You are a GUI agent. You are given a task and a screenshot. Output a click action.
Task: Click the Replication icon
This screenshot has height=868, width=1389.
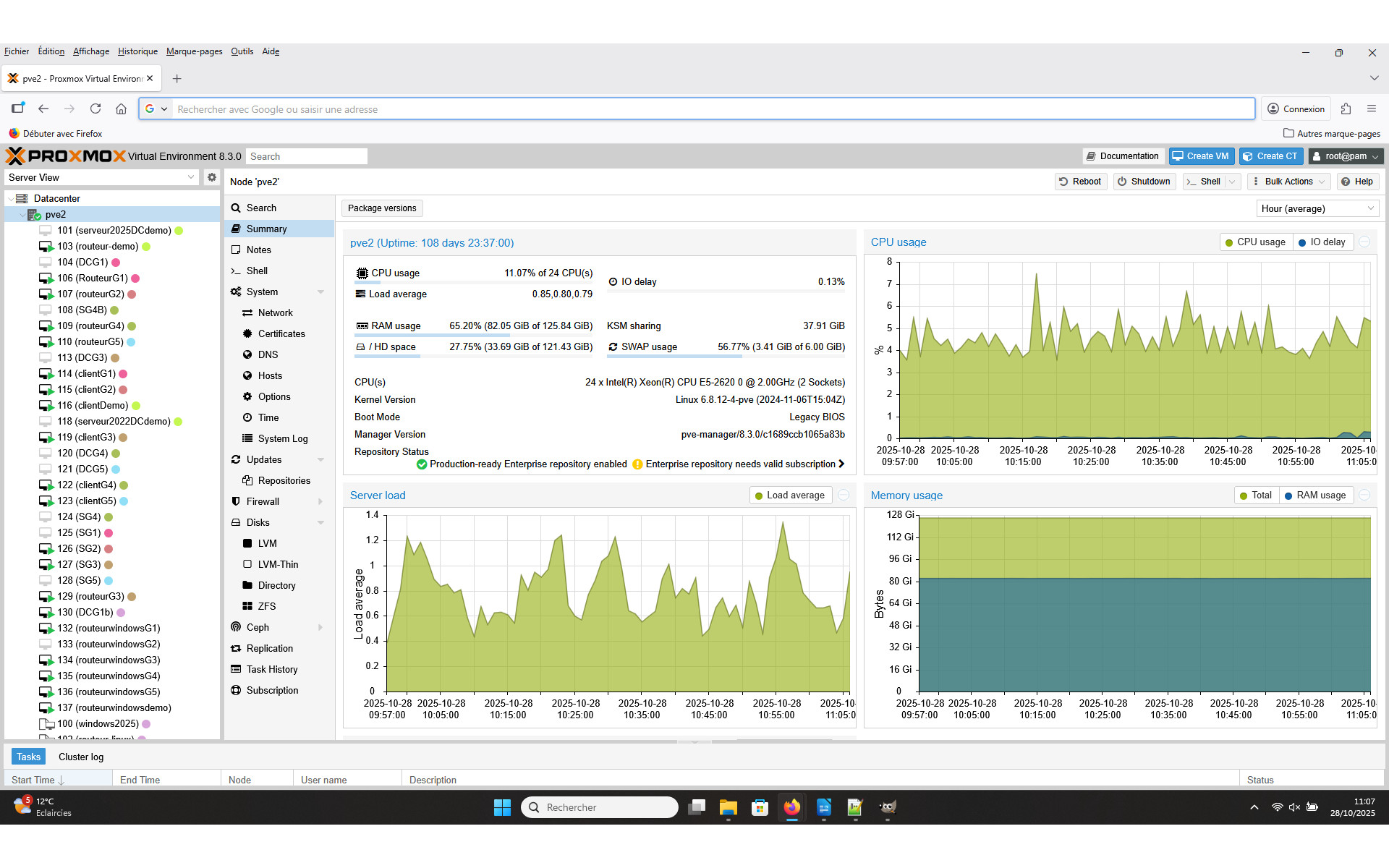coord(235,648)
